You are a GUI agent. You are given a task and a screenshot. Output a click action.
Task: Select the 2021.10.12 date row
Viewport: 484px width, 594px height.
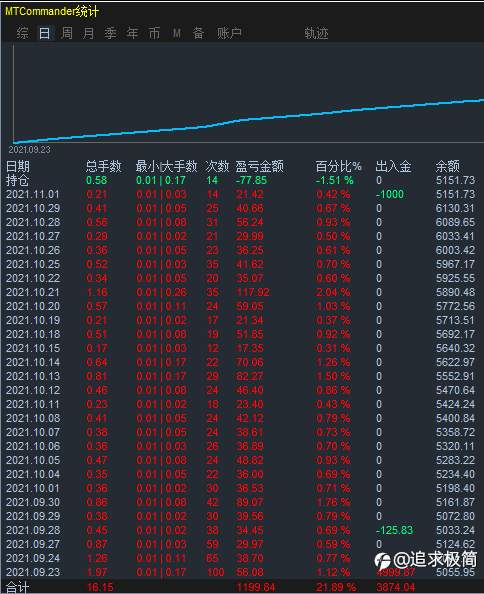pos(33,391)
